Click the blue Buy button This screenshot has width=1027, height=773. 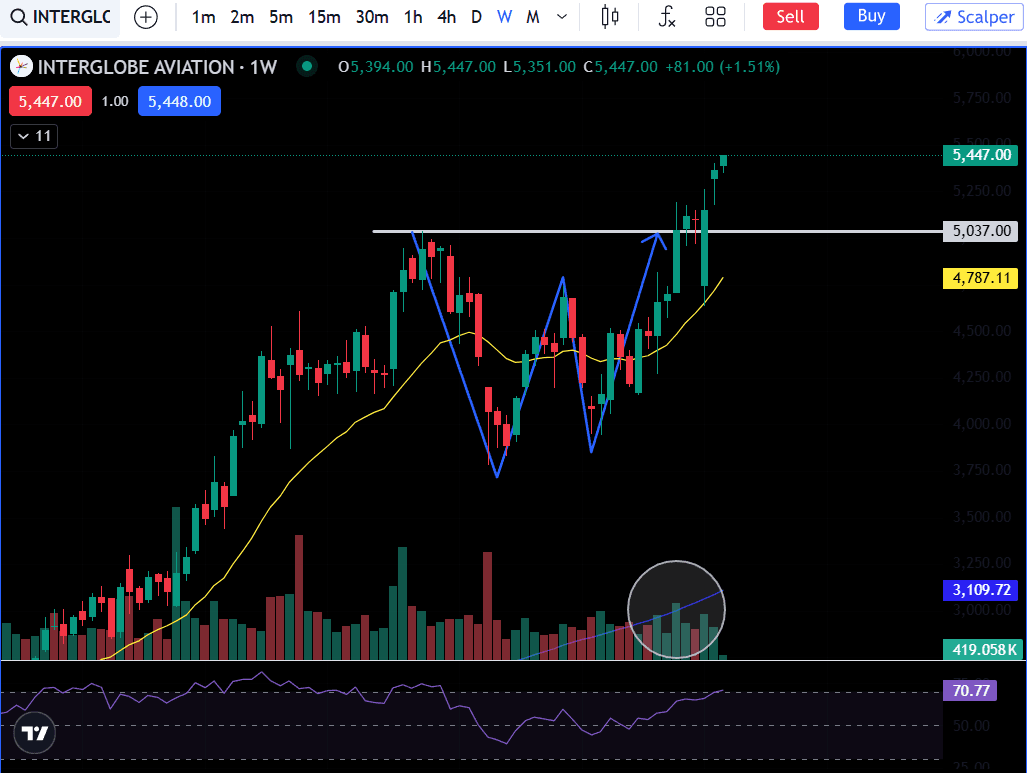871,16
